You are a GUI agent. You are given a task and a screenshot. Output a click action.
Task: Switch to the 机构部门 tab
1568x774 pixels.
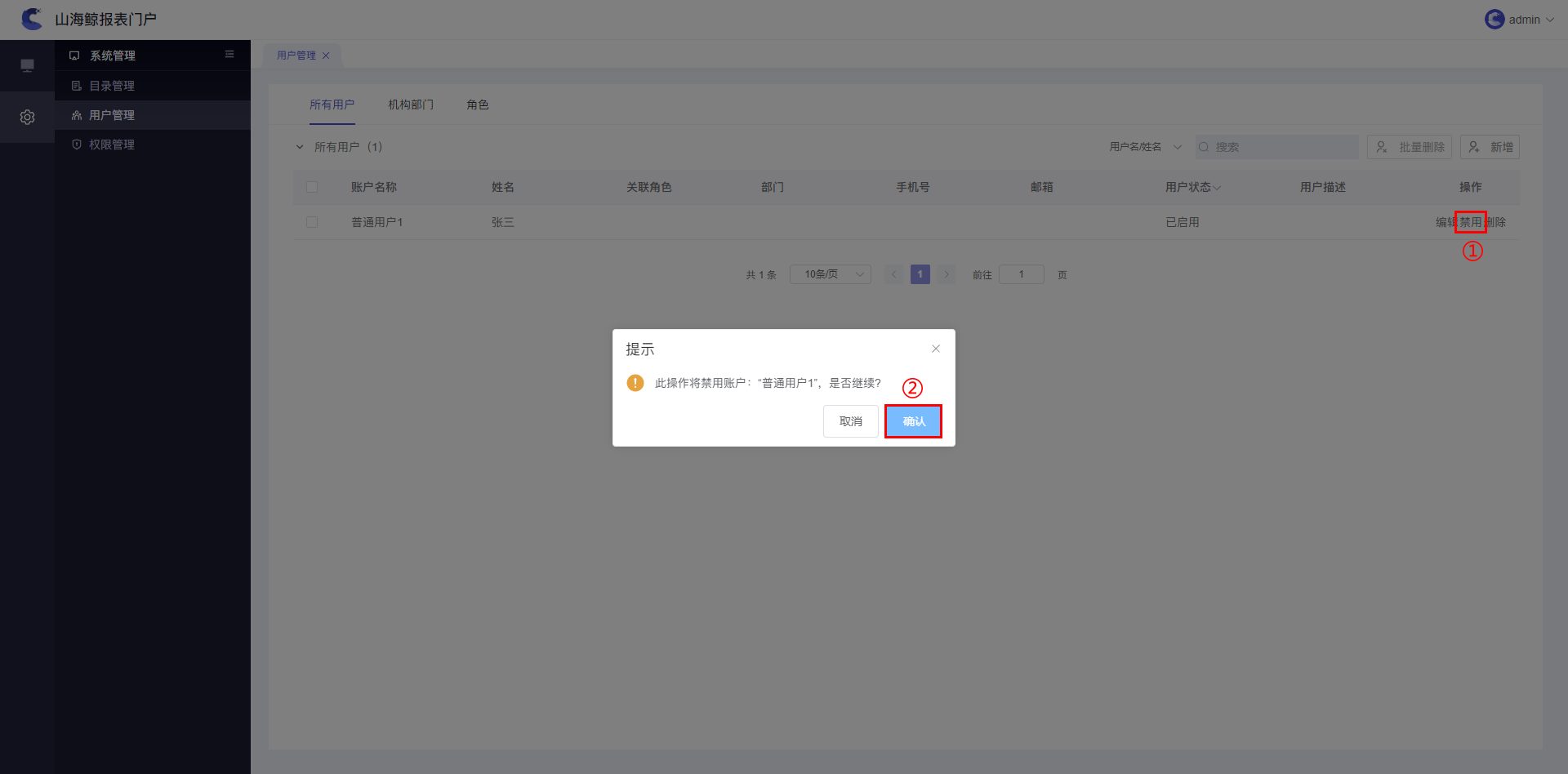pos(411,105)
